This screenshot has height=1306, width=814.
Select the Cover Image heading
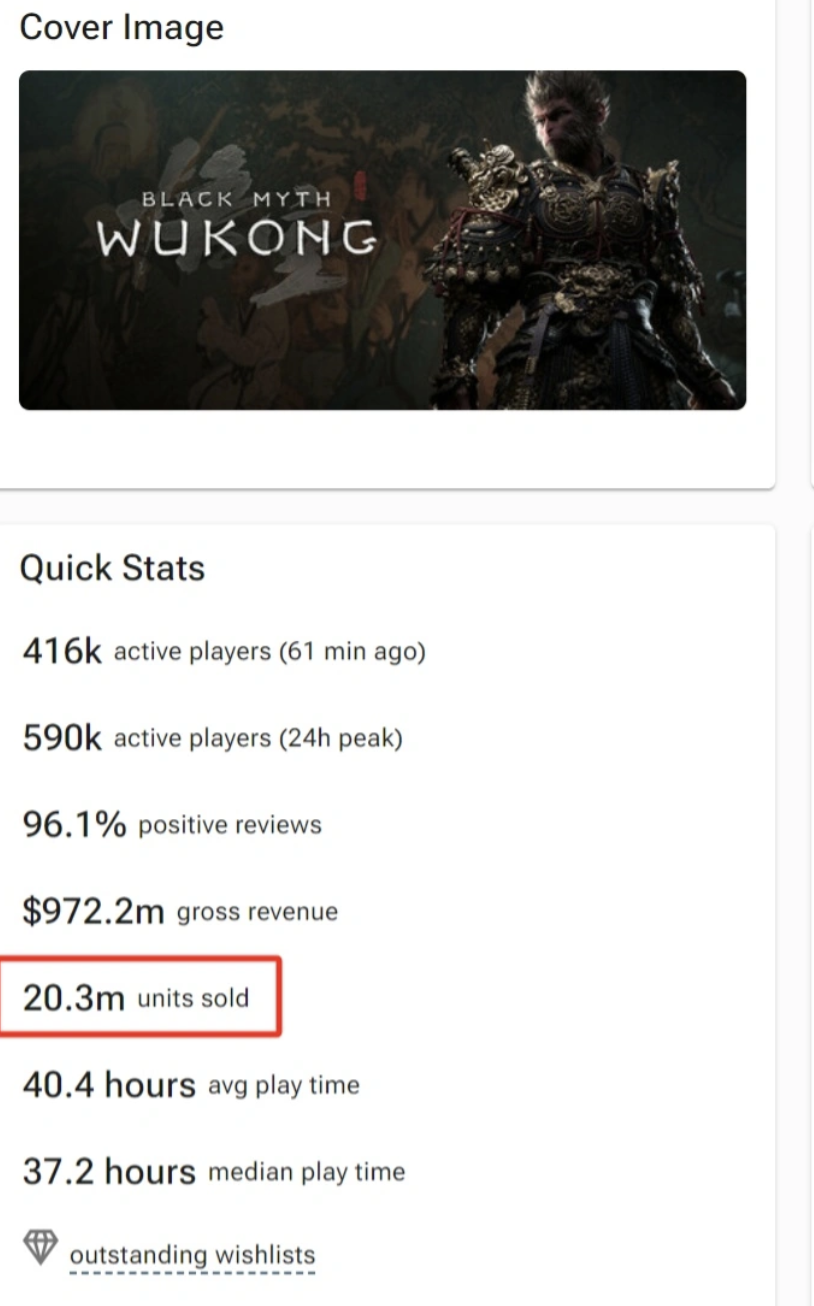tap(122, 27)
